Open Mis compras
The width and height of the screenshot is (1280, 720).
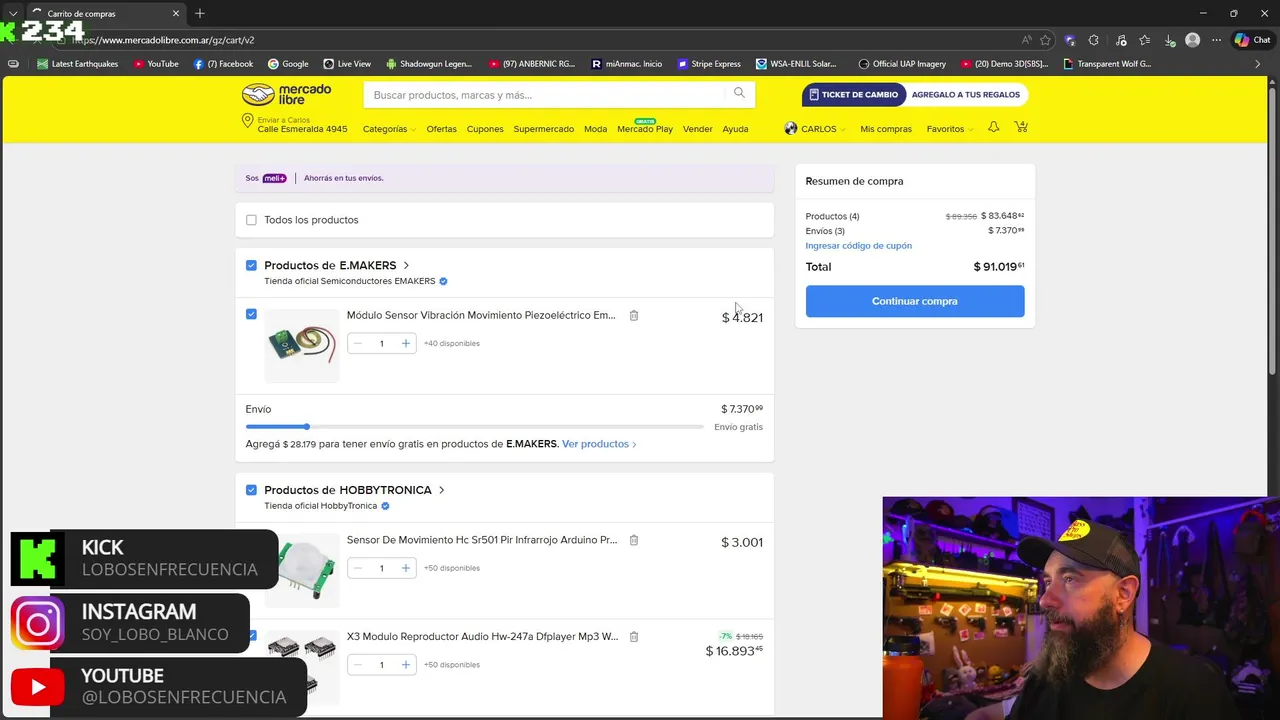click(886, 129)
